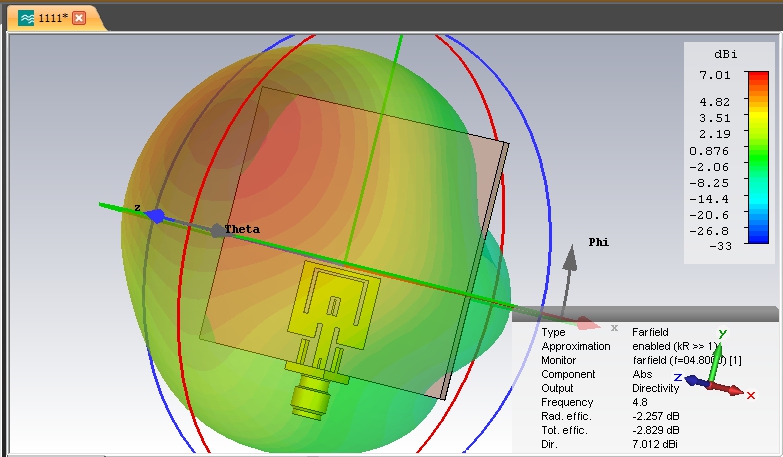Click the dBi unit label above the legend

[726, 53]
